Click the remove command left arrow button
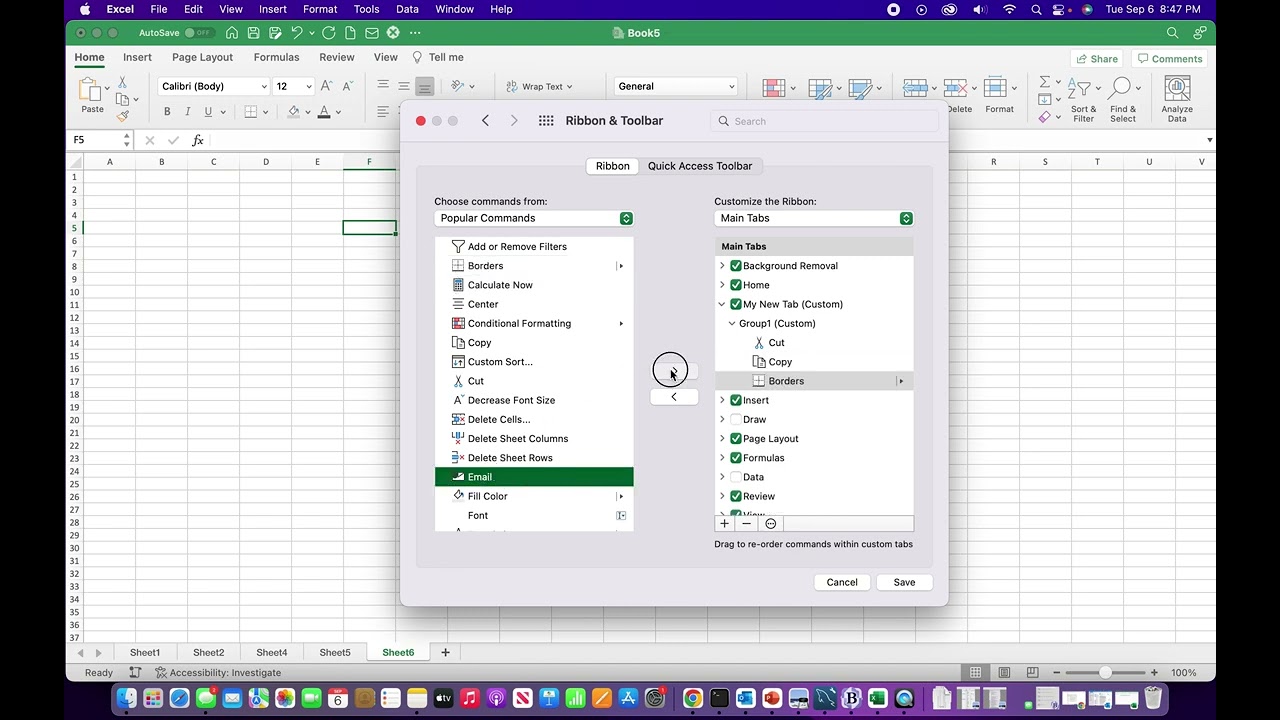This screenshot has height=720, width=1280. tap(673, 397)
